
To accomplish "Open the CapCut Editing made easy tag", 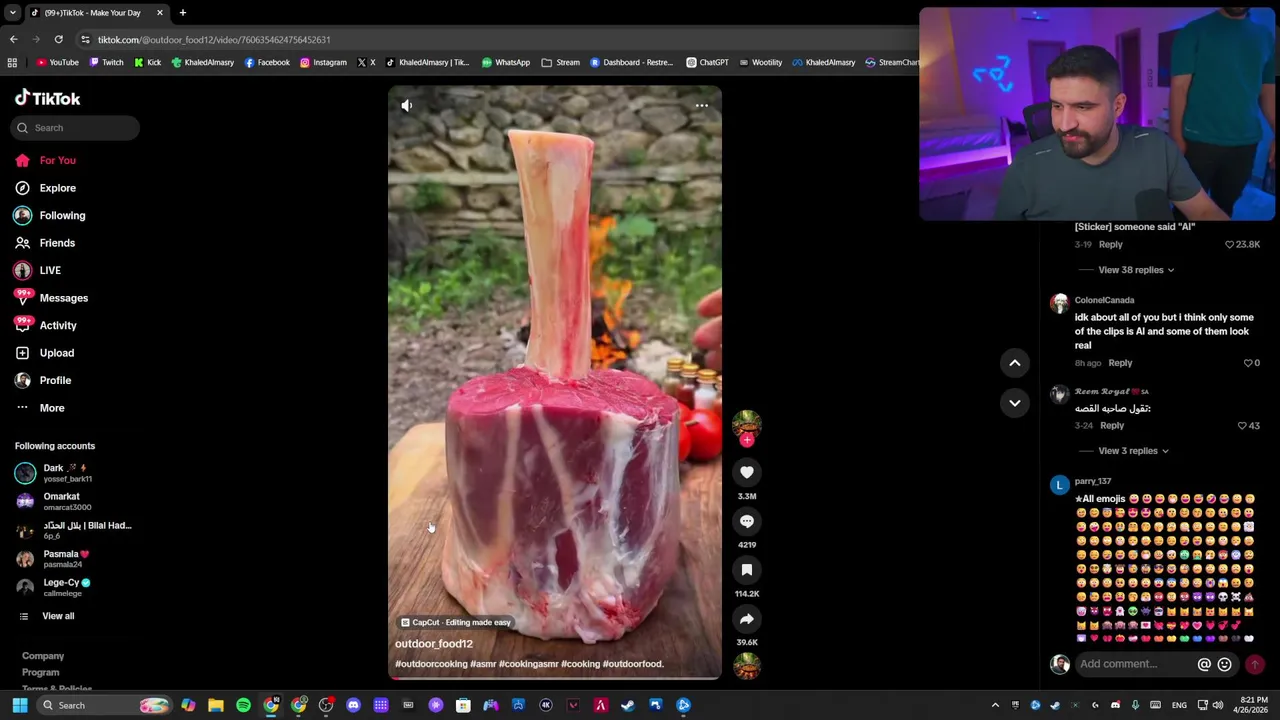I will (456, 622).
